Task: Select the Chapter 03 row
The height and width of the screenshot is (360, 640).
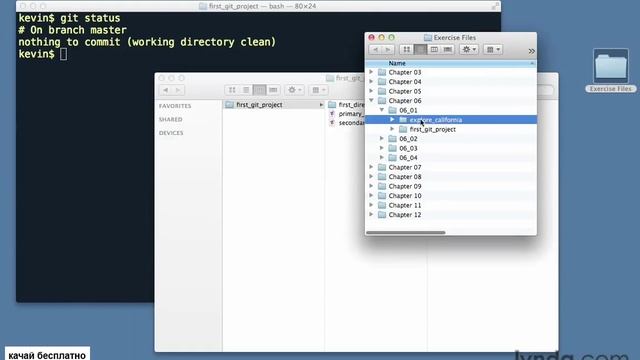Action: pos(451,72)
